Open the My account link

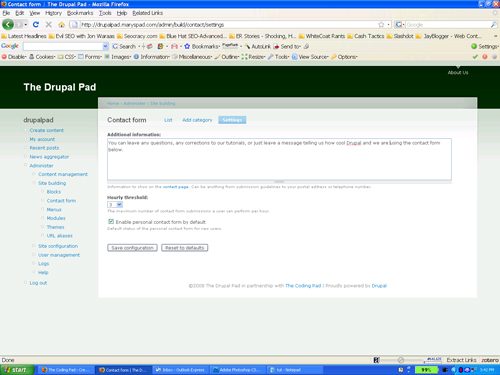tap(42, 139)
